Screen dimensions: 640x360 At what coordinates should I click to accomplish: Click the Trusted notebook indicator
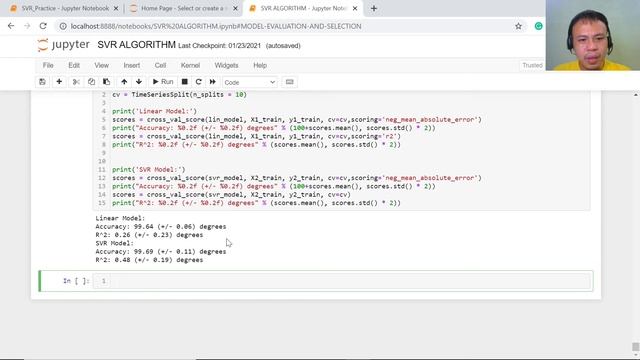532,65
